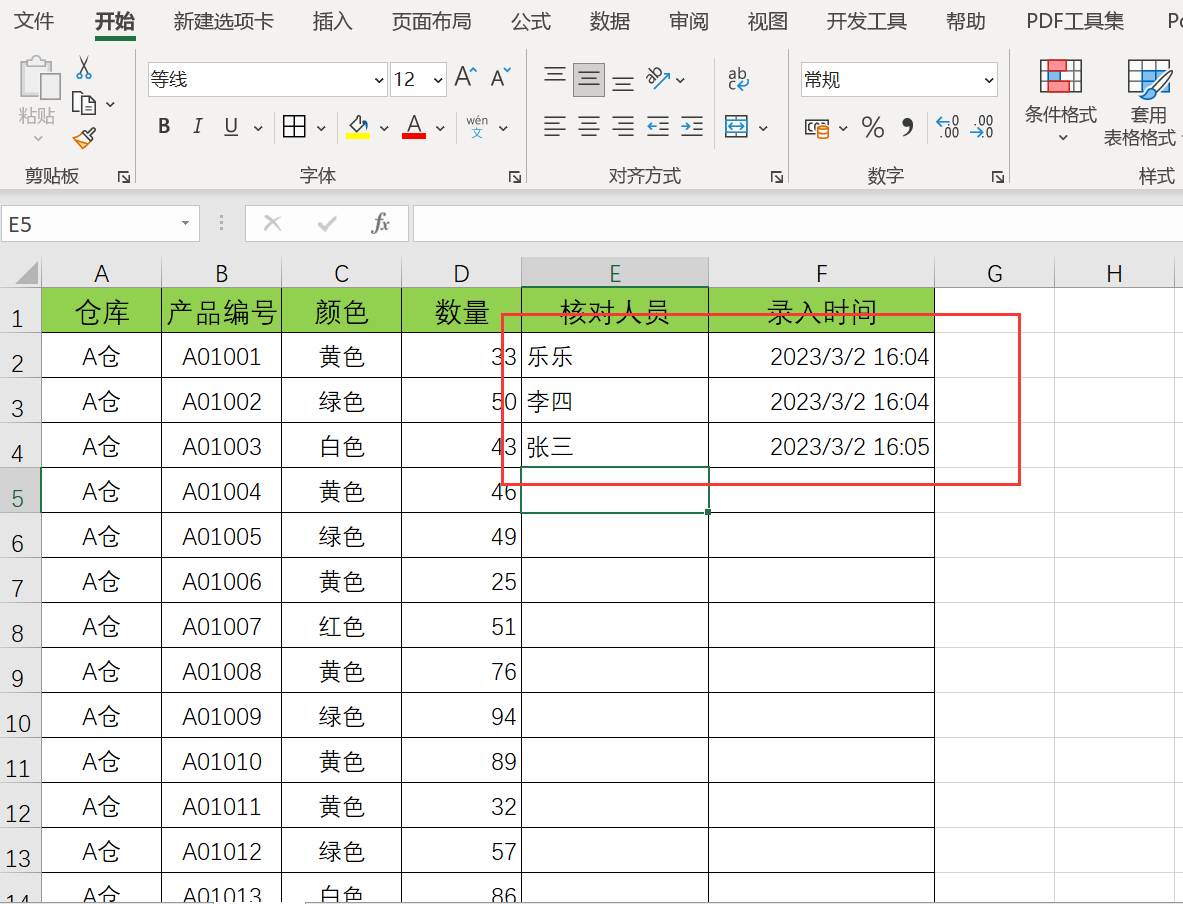Apply percent style
Image resolution: width=1183 pixels, height=904 pixels.
tap(872, 127)
